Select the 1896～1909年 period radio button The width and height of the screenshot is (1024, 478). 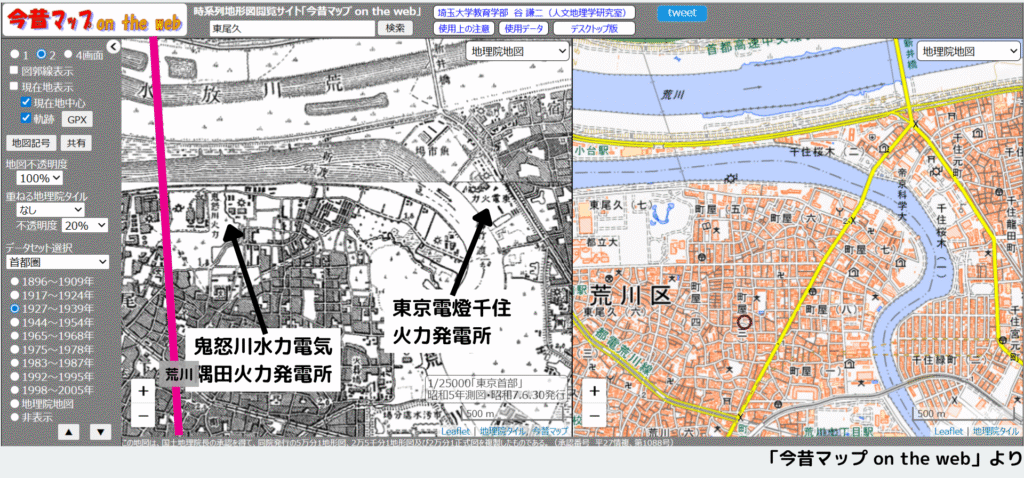click(x=14, y=282)
